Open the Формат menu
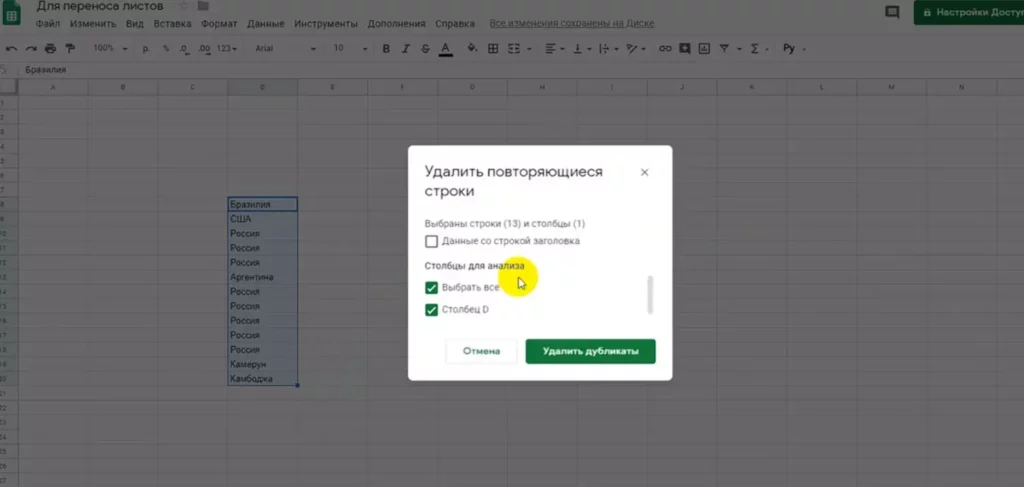Image resolution: width=1024 pixels, height=487 pixels. pos(219,24)
